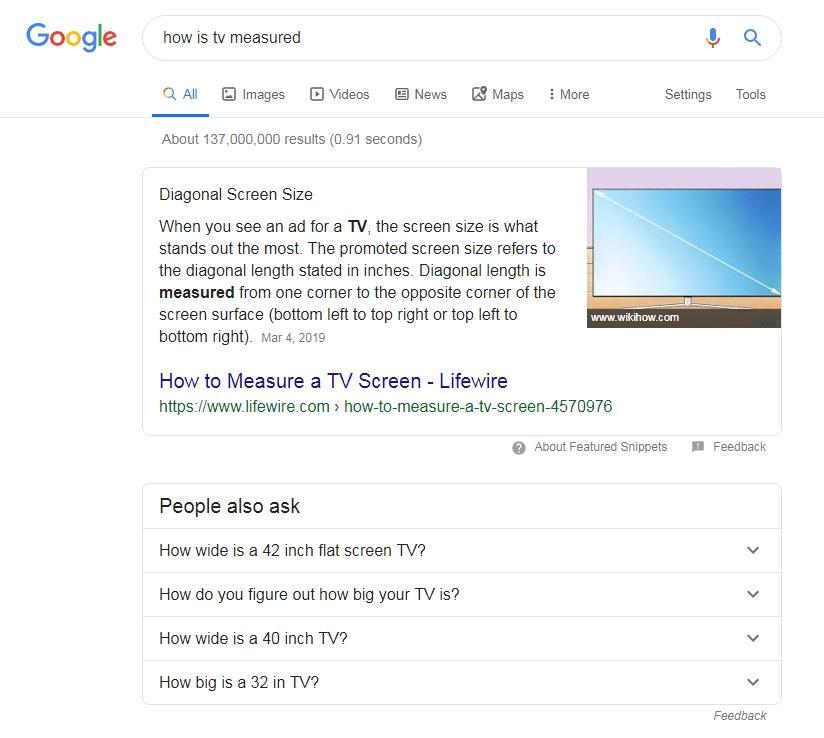Open the Videos tab
824x738 pixels.
click(340, 95)
